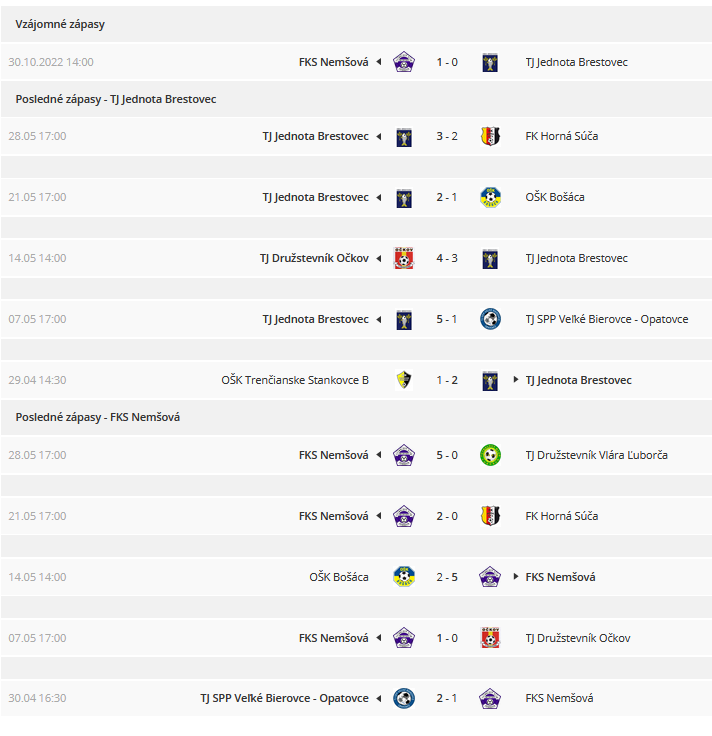Click FKS Nemšová crest in 30.10.2022 match

(404, 62)
